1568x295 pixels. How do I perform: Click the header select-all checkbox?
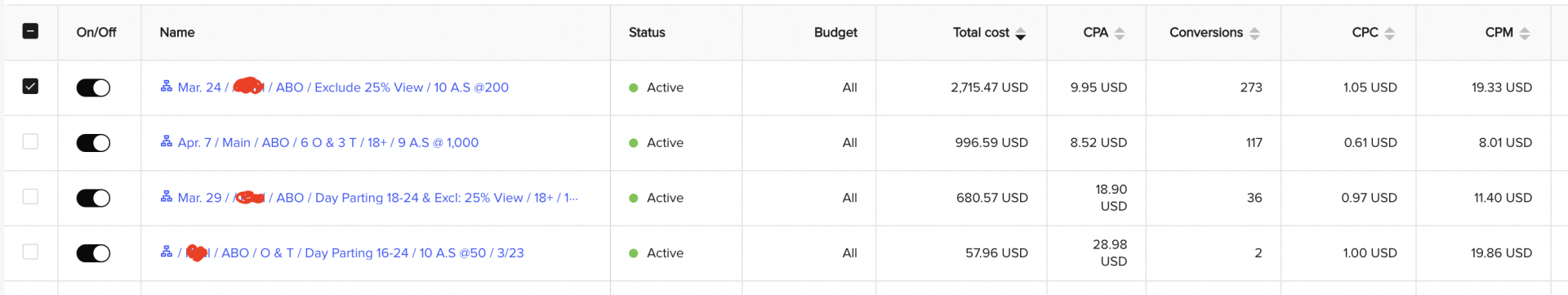30,31
